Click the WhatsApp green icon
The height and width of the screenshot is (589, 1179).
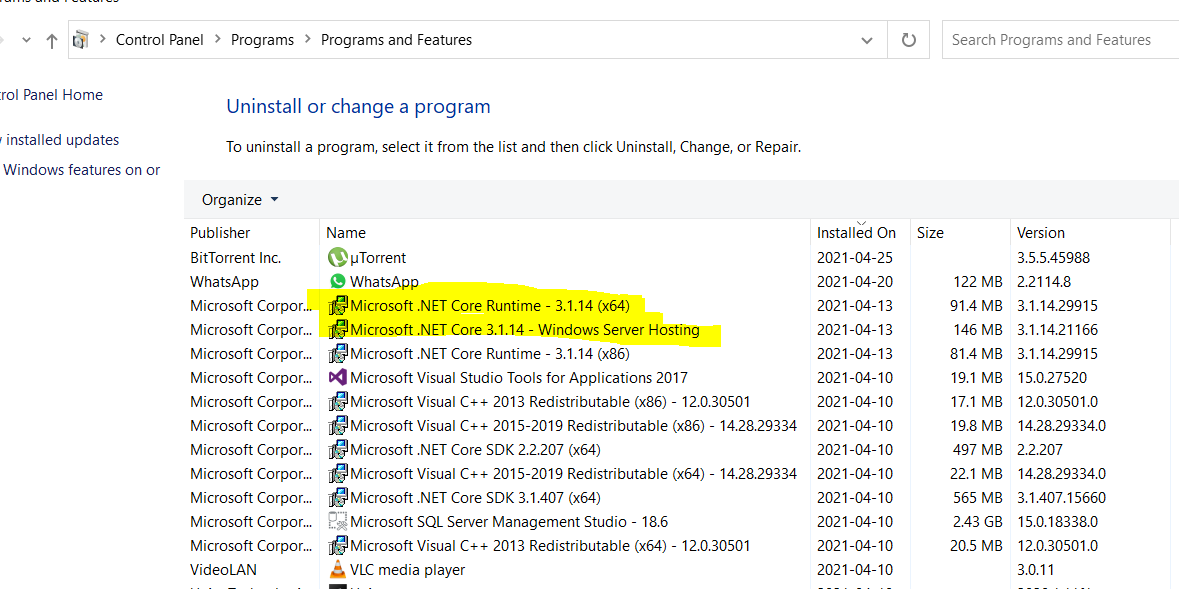pyautogui.click(x=338, y=282)
